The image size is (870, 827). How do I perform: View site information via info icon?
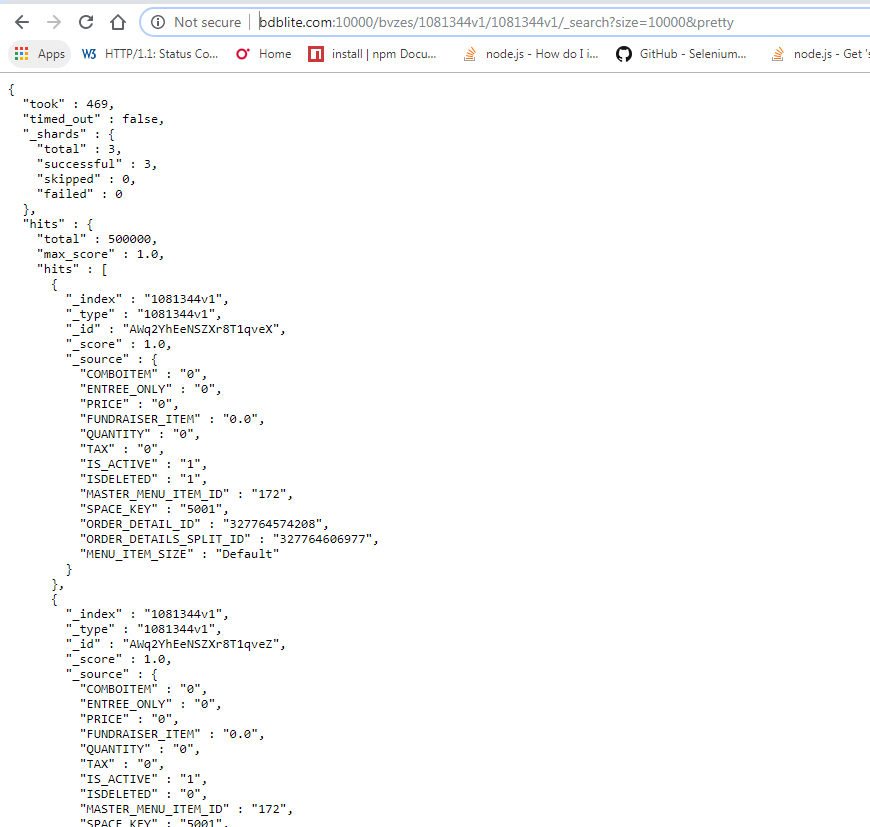point(157,22)
